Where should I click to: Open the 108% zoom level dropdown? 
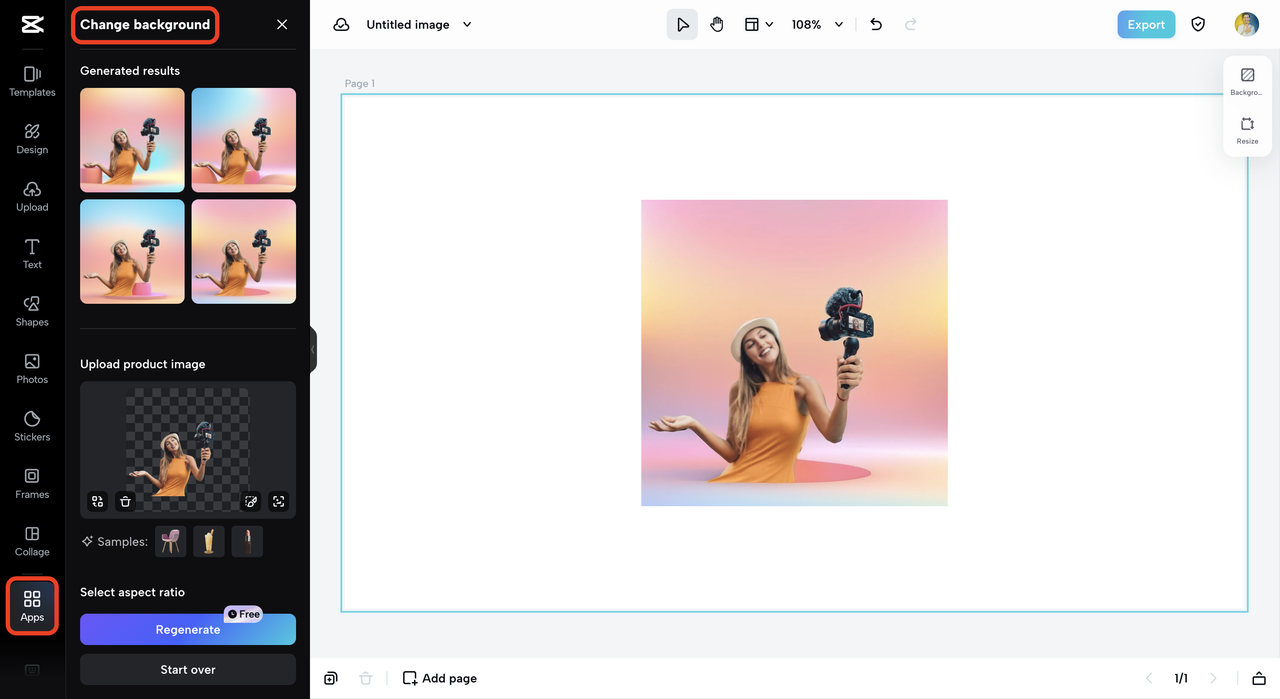coord(817,24)
